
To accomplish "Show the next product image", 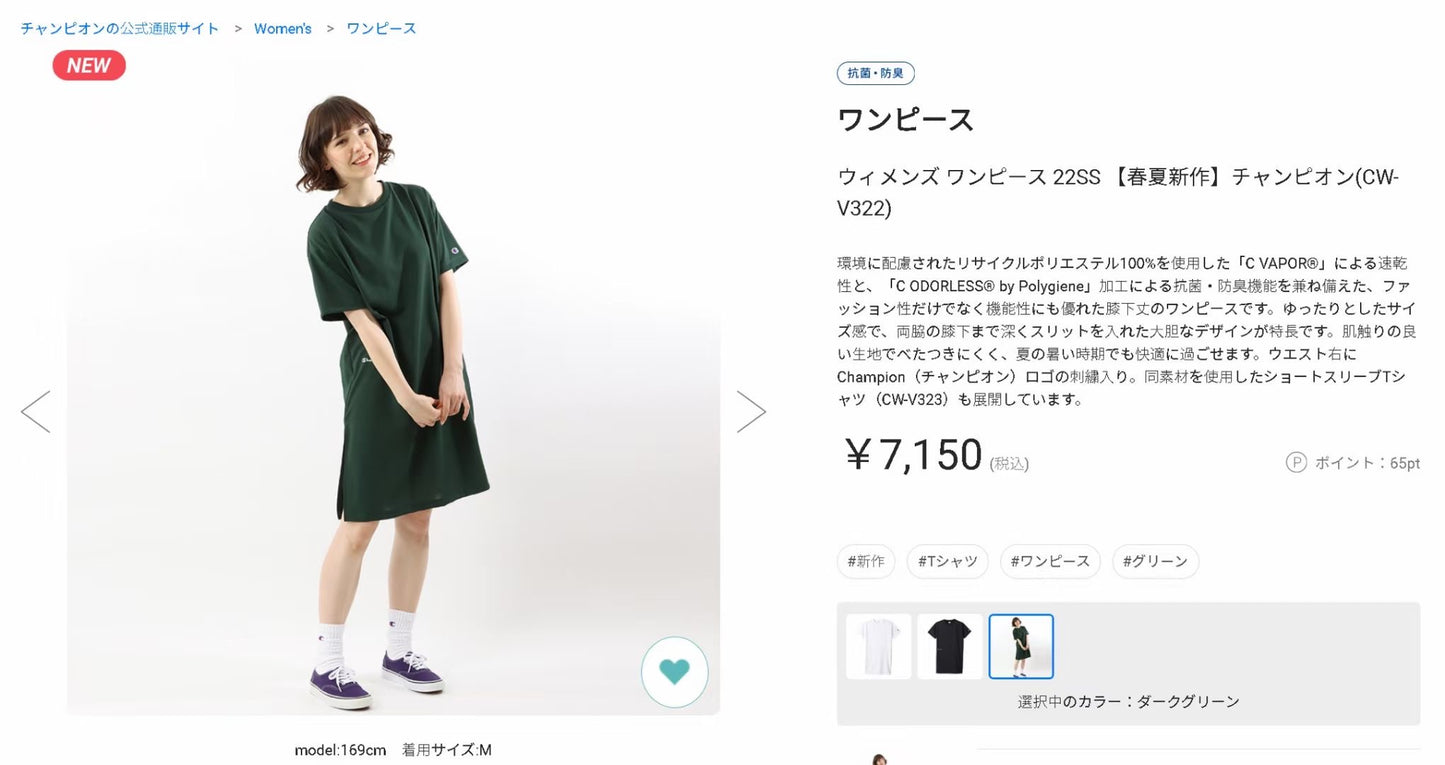I will [x=751, y=412].
